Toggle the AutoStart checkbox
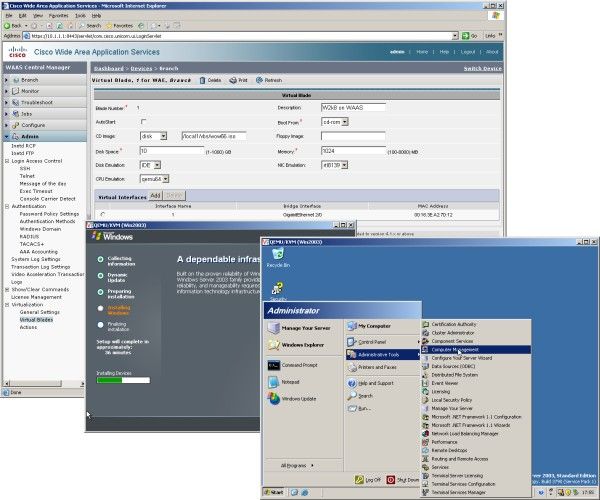The height and width of the screenshot is (500, 600). click(143, 122)
